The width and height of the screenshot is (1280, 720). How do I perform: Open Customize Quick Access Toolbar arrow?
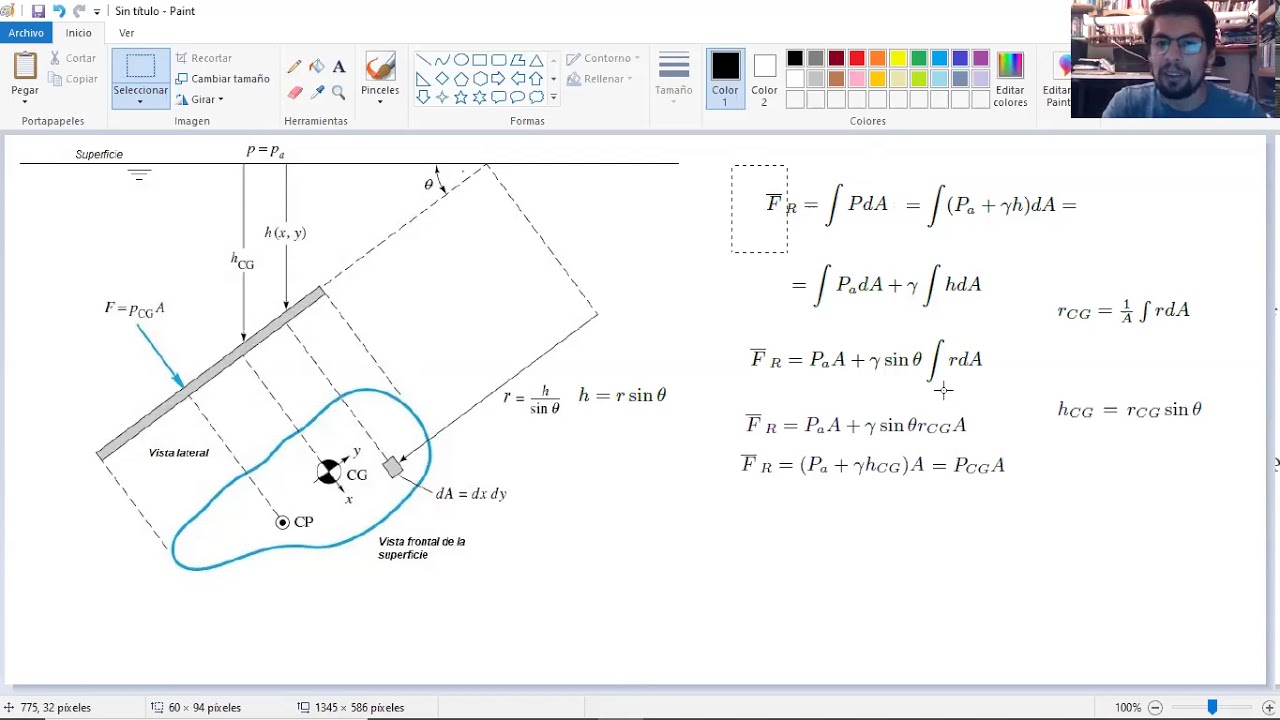(97, 11)
